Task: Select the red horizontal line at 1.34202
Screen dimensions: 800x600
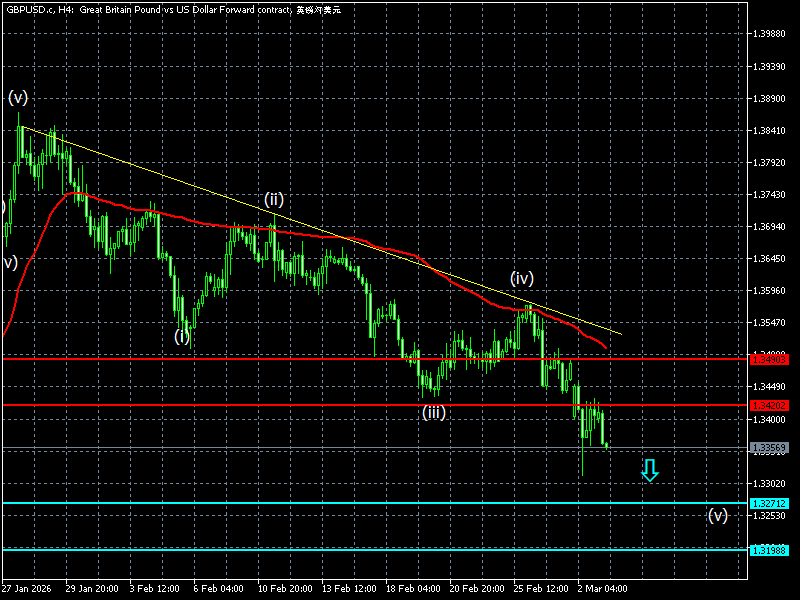Action: (375, 405)
